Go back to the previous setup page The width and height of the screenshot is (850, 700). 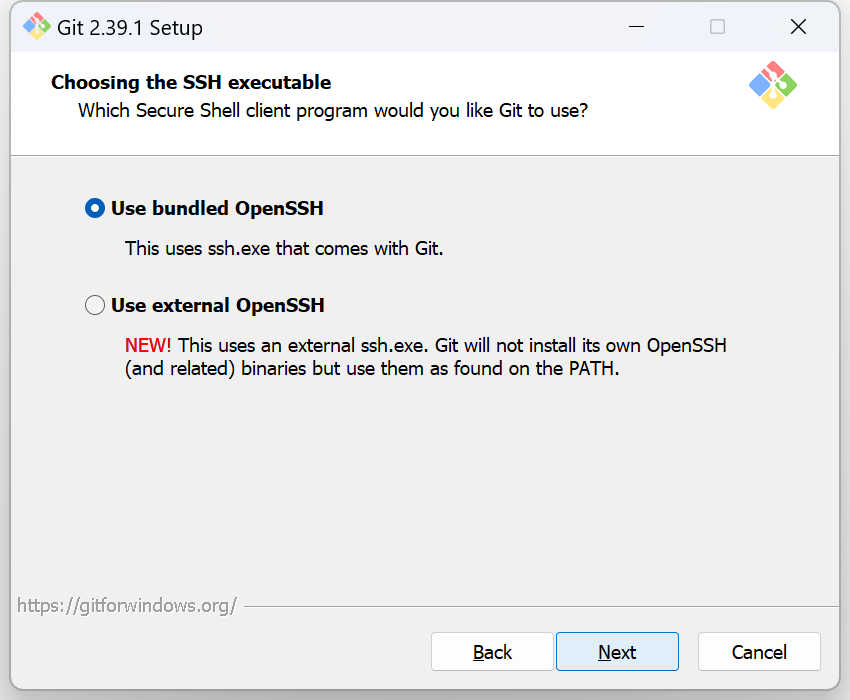coord(492,652)
